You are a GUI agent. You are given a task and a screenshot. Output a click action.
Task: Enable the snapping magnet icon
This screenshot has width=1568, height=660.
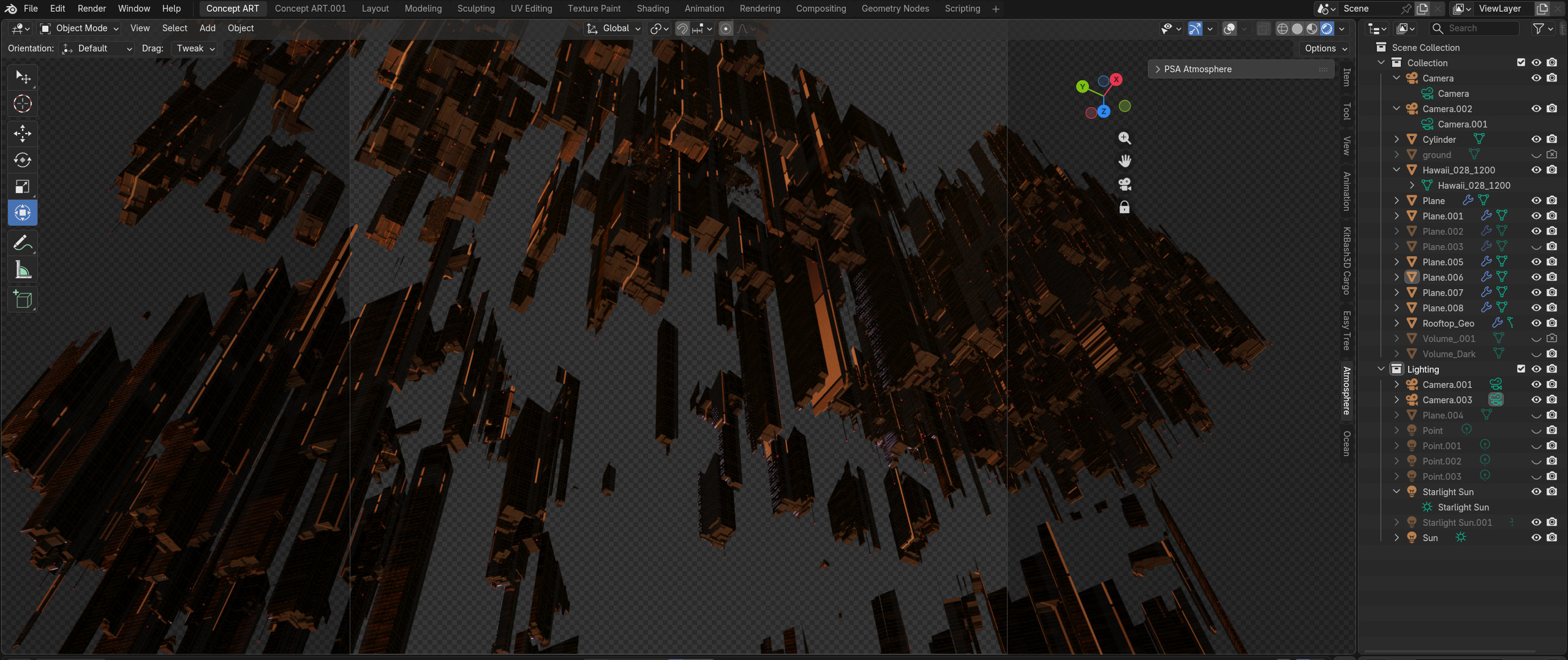pyautogui.click(x=681, y=28)
